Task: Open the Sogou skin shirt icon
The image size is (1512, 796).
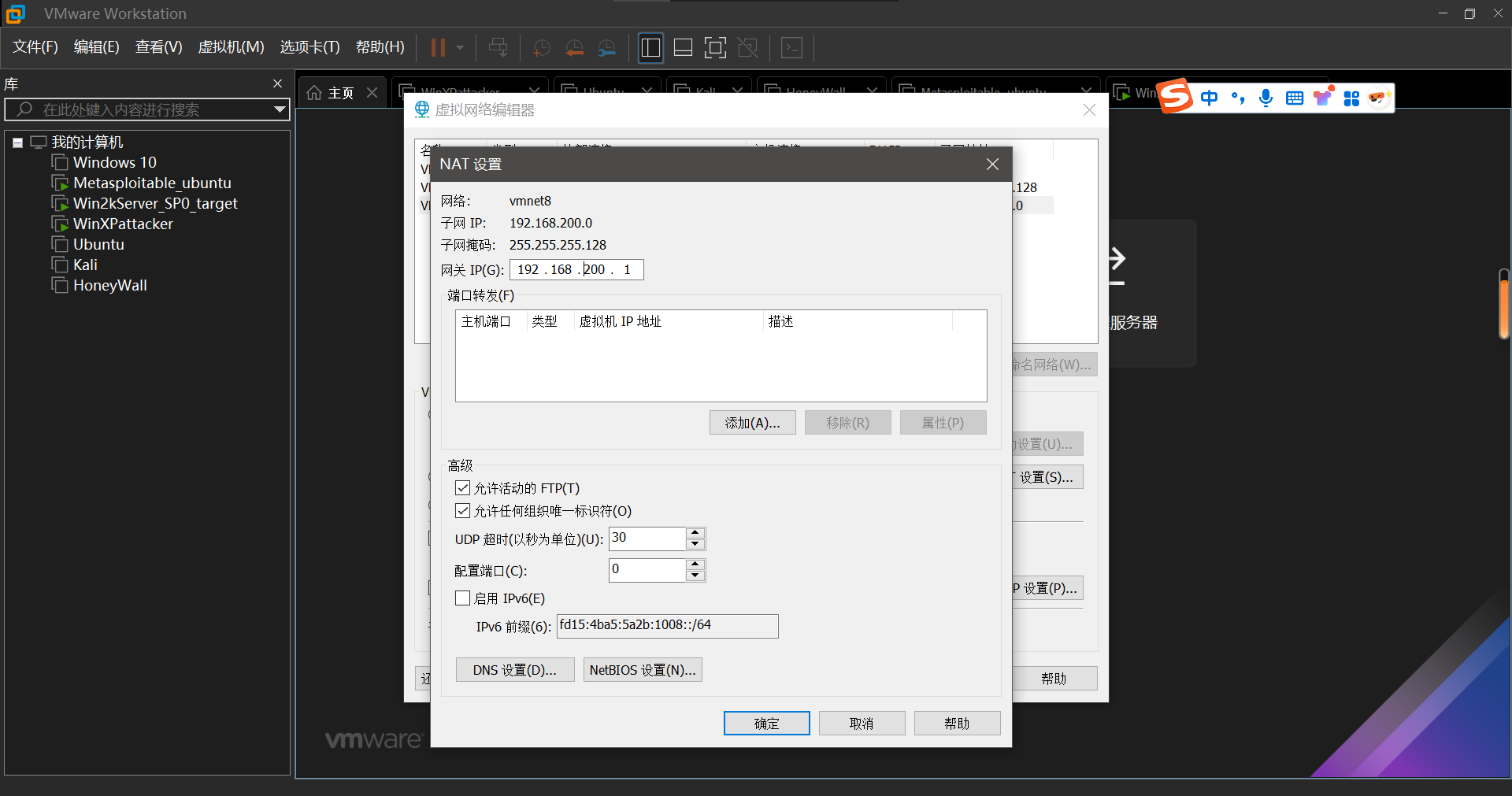Action: point(1322,97)
